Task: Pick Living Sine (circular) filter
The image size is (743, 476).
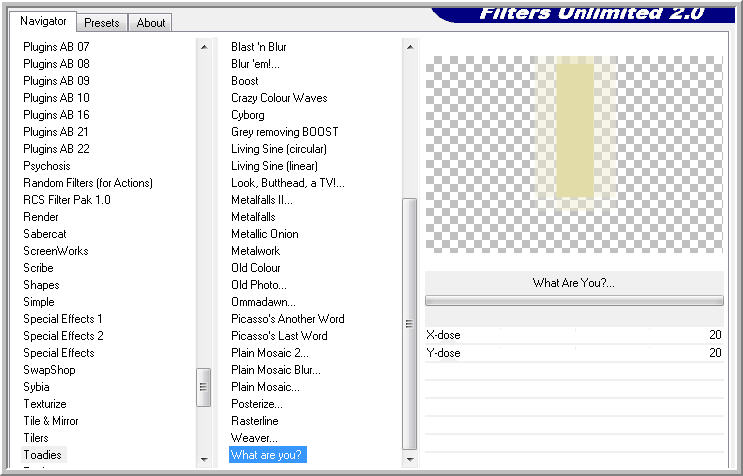Action: [x=279, y=149]
